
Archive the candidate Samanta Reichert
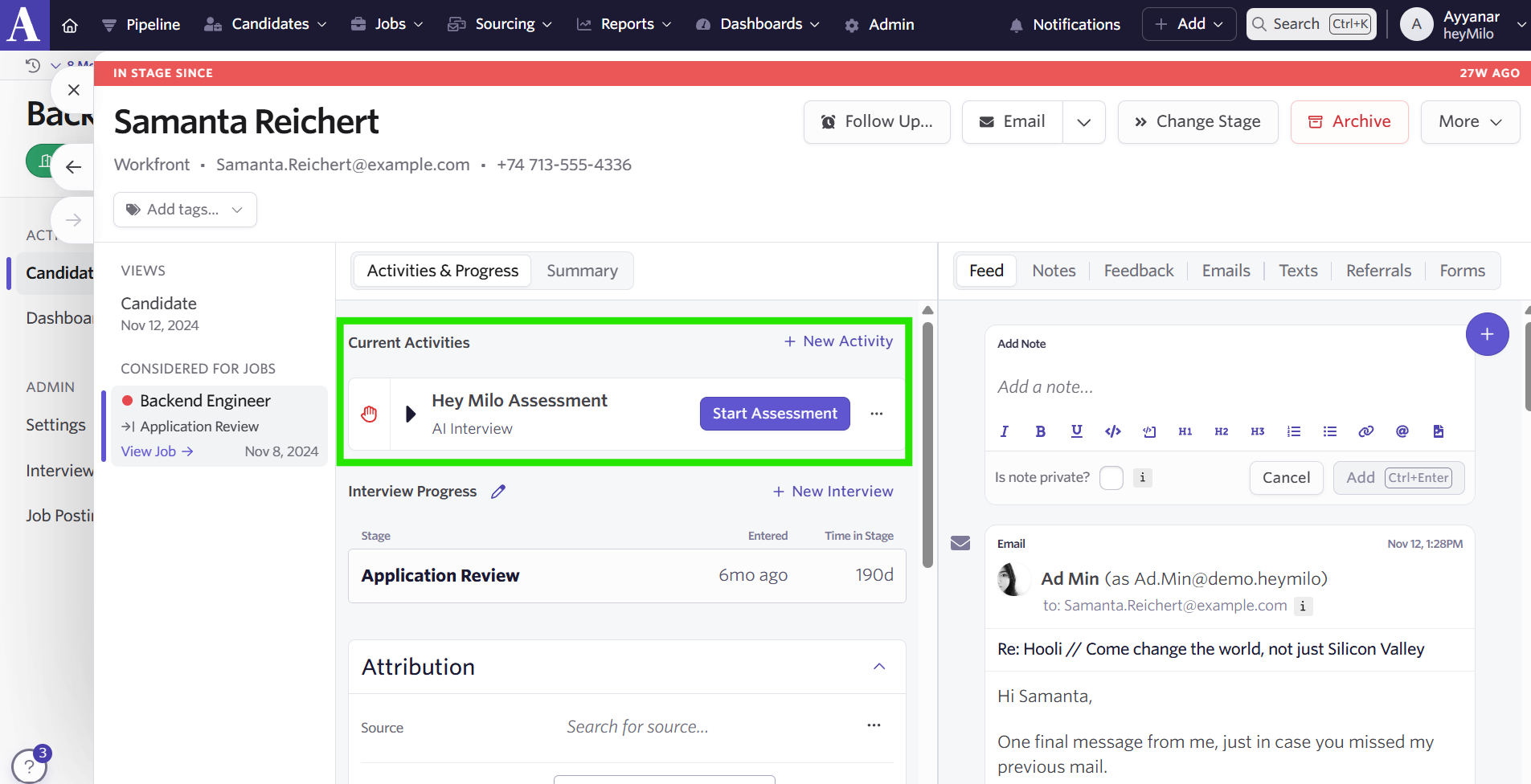(1349, 122)
